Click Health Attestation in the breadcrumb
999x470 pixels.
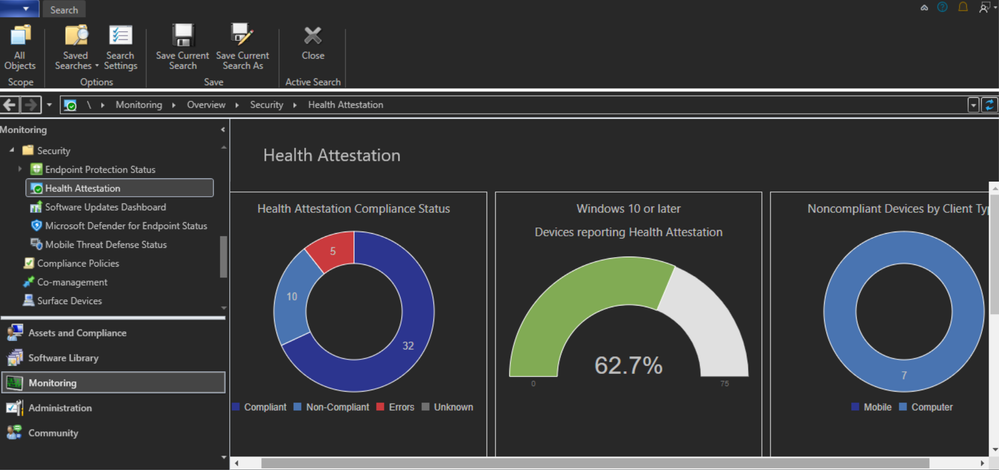pos(346,105)
